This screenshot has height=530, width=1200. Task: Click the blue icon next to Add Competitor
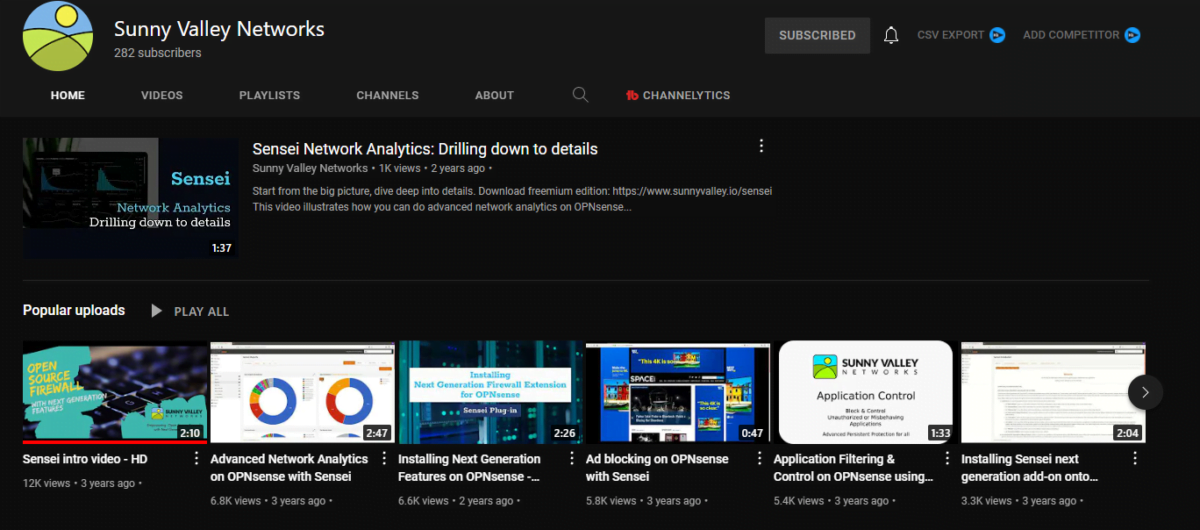pos(1132,35)
